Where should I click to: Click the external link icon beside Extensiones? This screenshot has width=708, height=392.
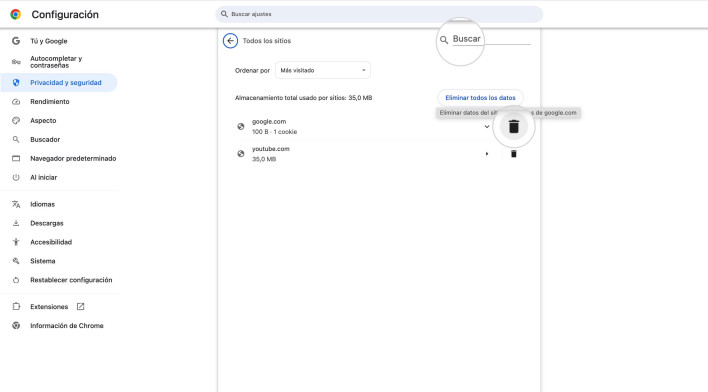(x=80, y=307)
